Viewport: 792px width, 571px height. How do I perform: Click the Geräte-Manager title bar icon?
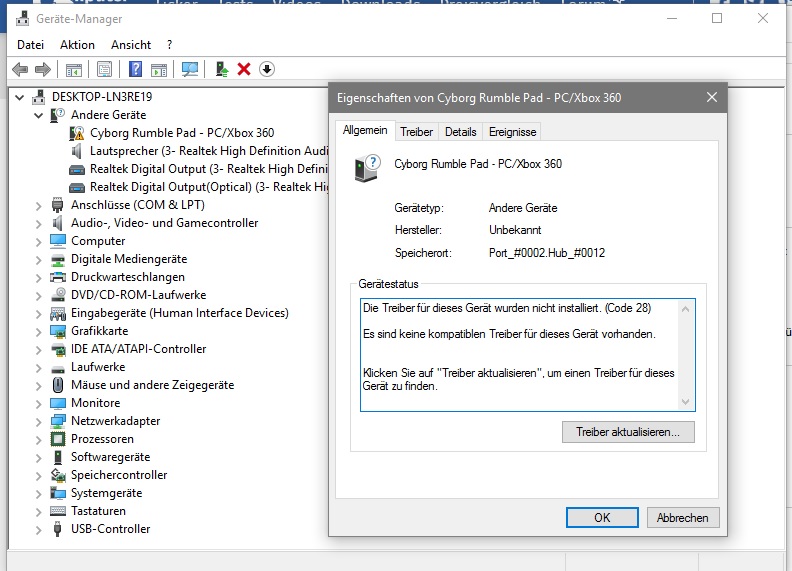23,19
